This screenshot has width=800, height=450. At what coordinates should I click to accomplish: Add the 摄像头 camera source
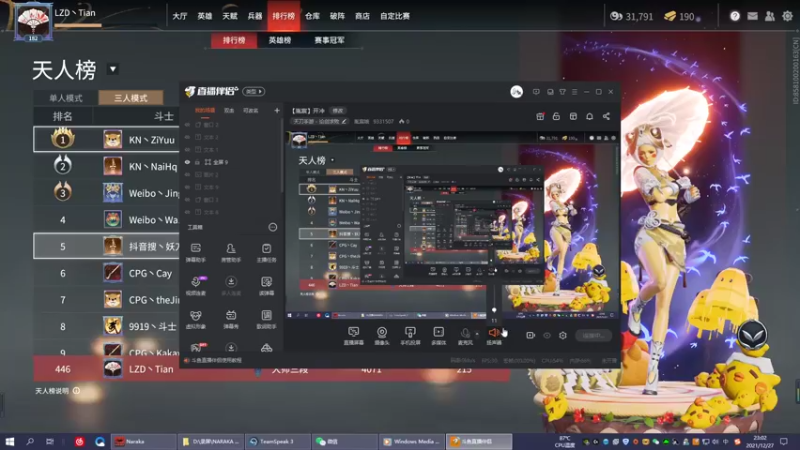(x=382, y=336)
